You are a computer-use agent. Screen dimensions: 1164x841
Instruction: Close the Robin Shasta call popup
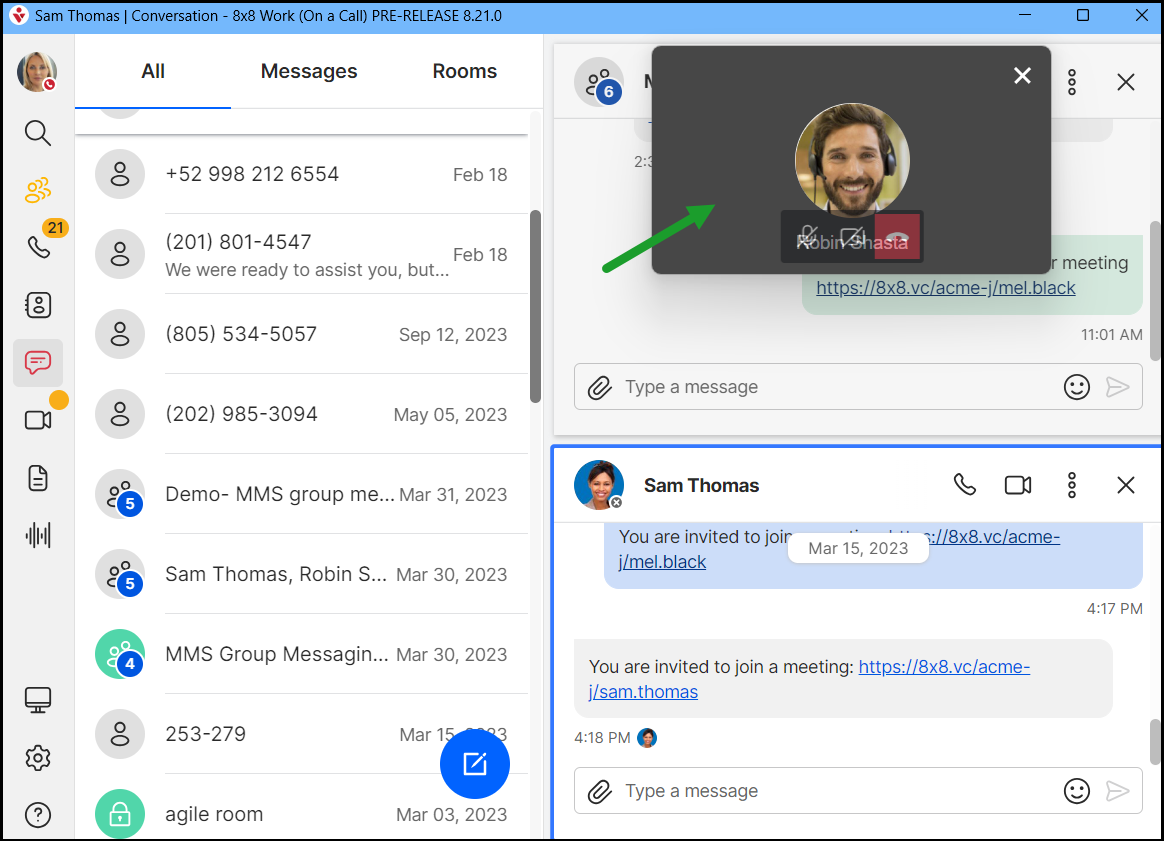[x=1022, y=76]
